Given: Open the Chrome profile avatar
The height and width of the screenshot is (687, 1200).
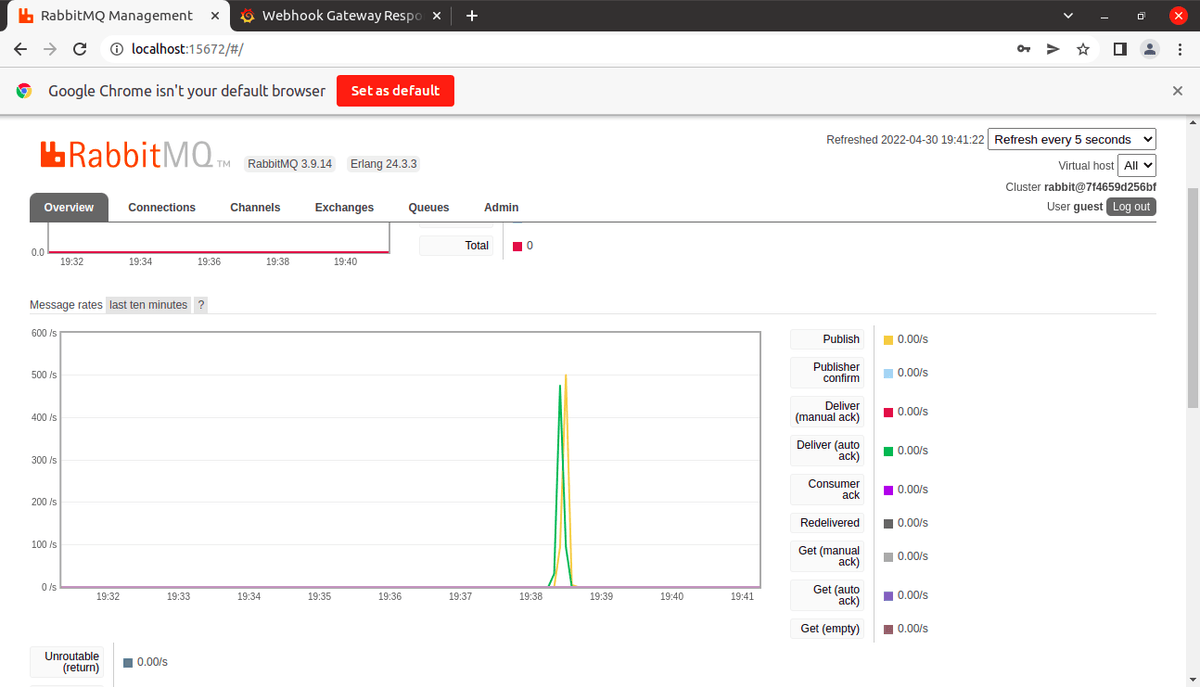Looking at the screenshot, I should 1149,48.
